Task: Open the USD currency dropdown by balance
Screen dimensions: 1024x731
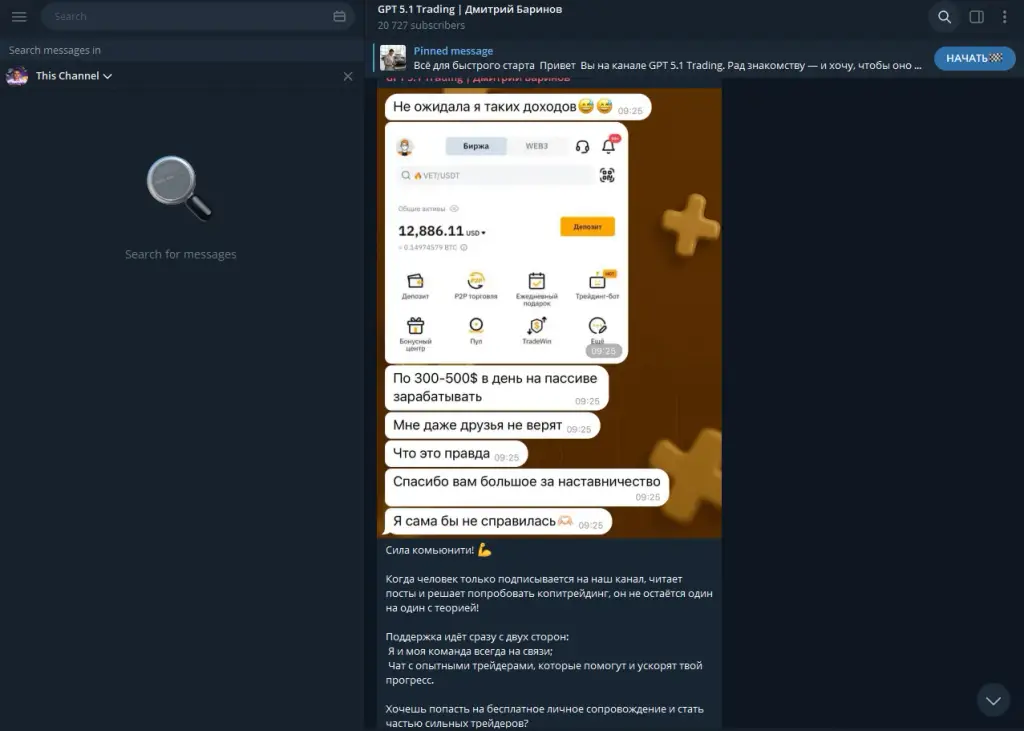Action: click(476, 233)
